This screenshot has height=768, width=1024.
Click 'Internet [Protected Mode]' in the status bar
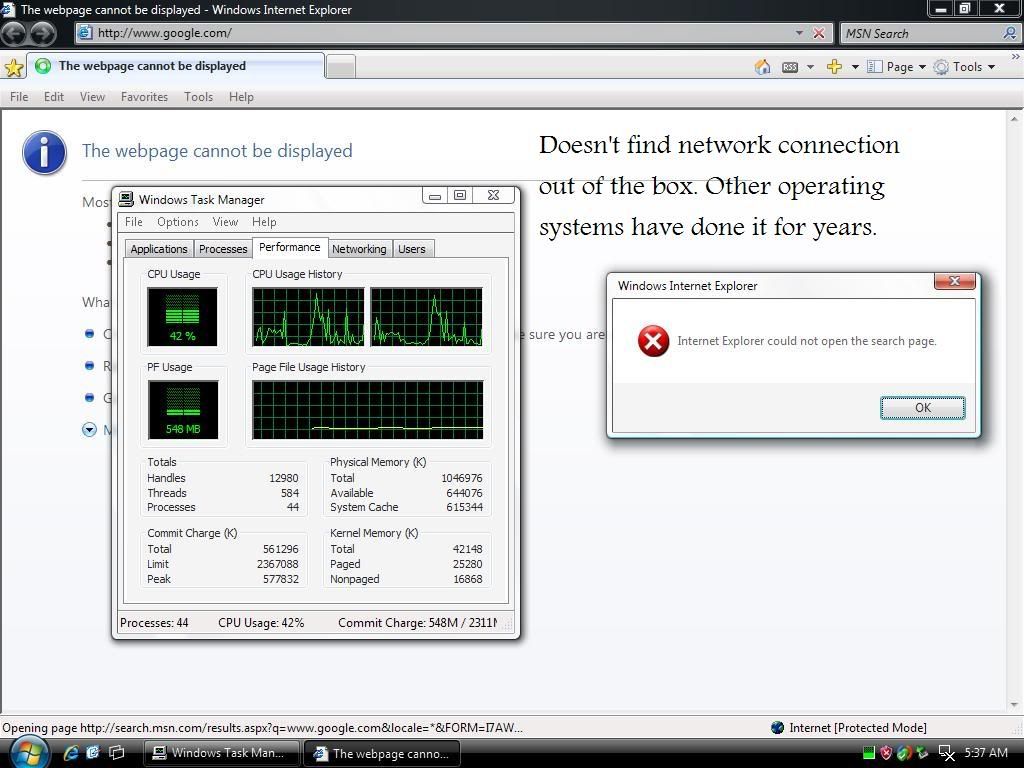tap(857, 728)
